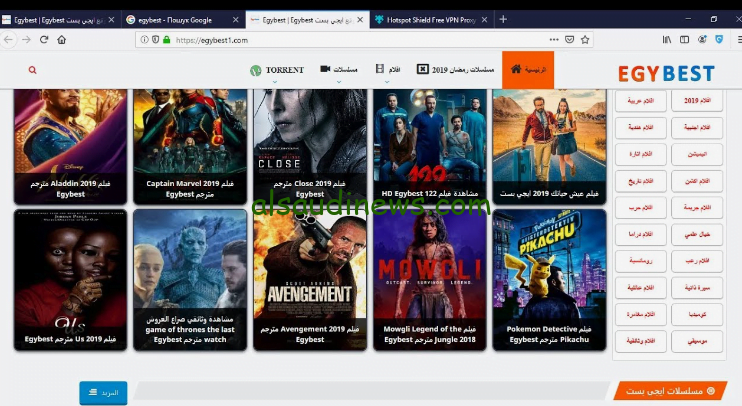This screenshot has height=406, width=742.
Task: Open Close 2019 movie poster
Action: coord(310,146)
